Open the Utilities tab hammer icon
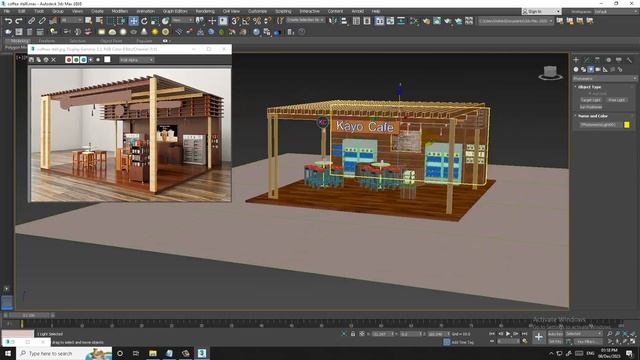The width and height of the screenshot is (640, 360). (629, 60)
